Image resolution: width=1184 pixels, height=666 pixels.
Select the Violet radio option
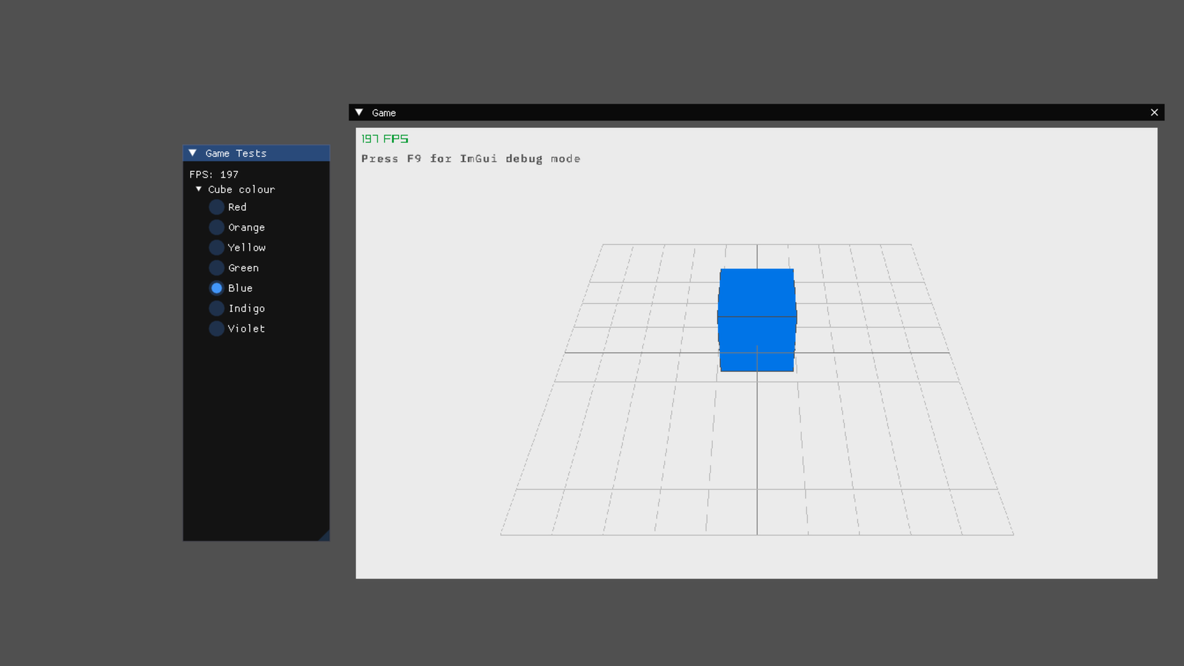tap(216, 328)
